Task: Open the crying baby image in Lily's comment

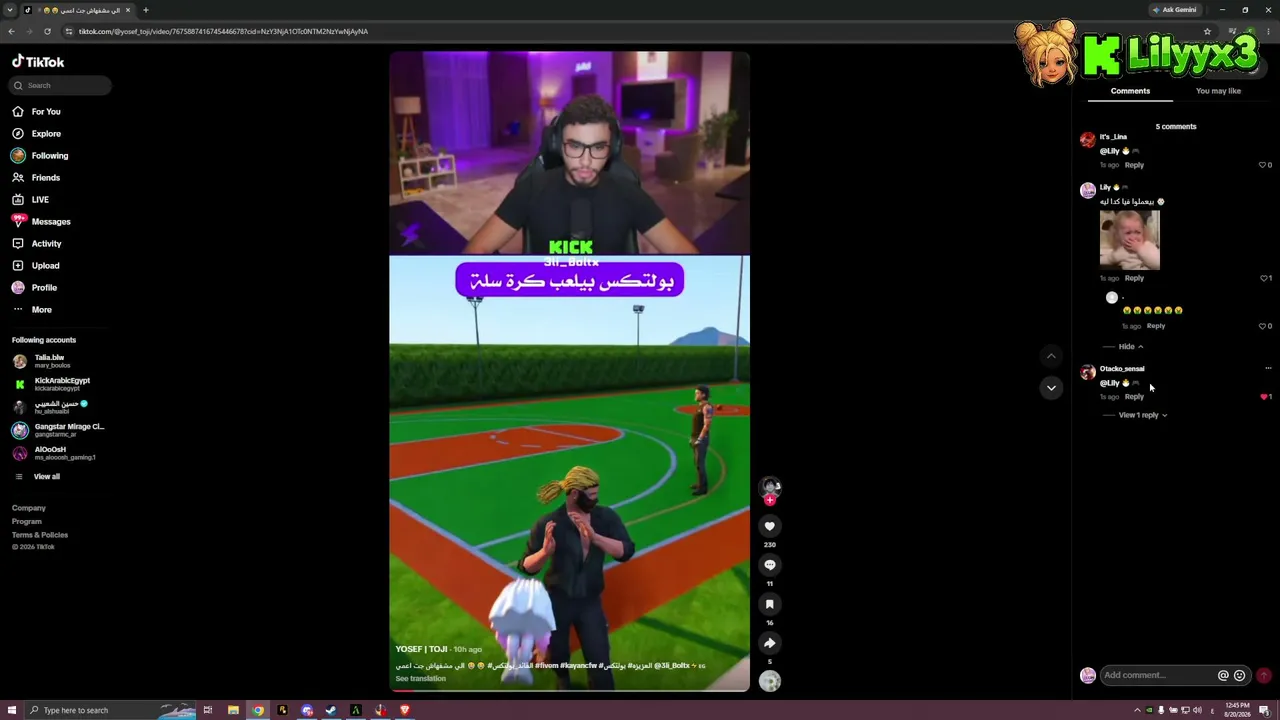Action: [1130, 240]
